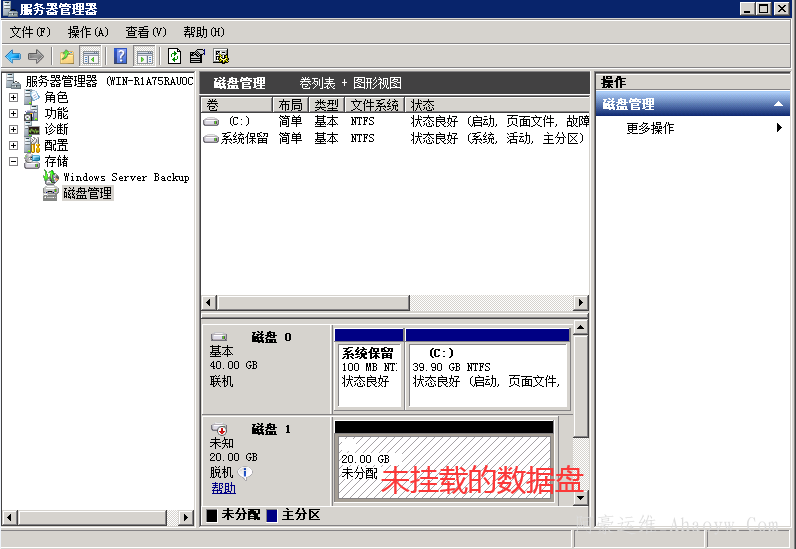Expand the 功能 tree node
The image size is (796, 549).
pos(14,113)
